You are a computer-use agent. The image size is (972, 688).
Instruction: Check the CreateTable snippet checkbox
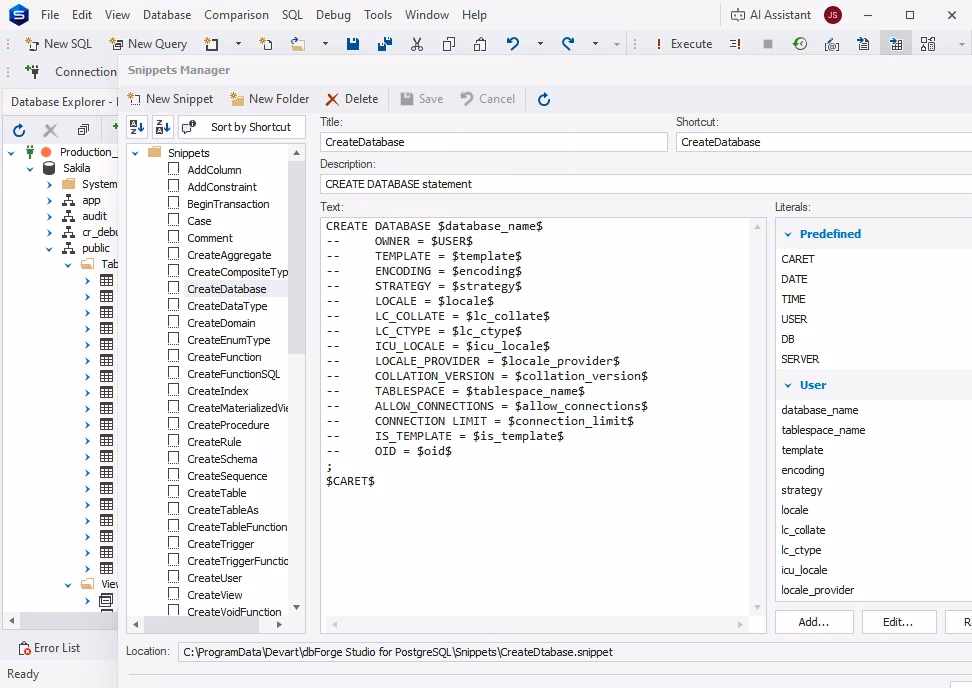[x=174, y=492]
